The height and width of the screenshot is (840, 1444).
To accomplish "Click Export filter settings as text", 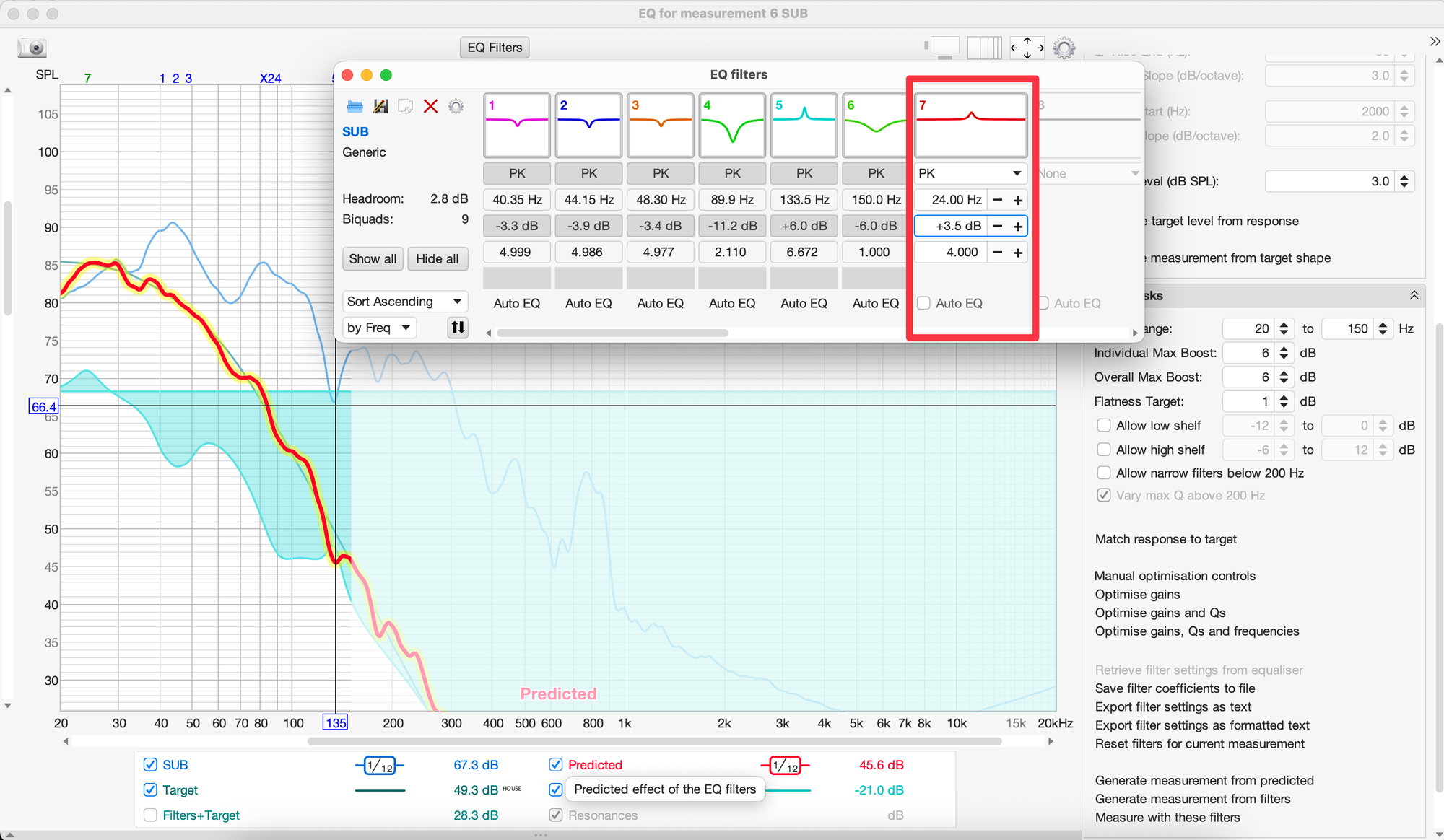I will pos(1173,706).
